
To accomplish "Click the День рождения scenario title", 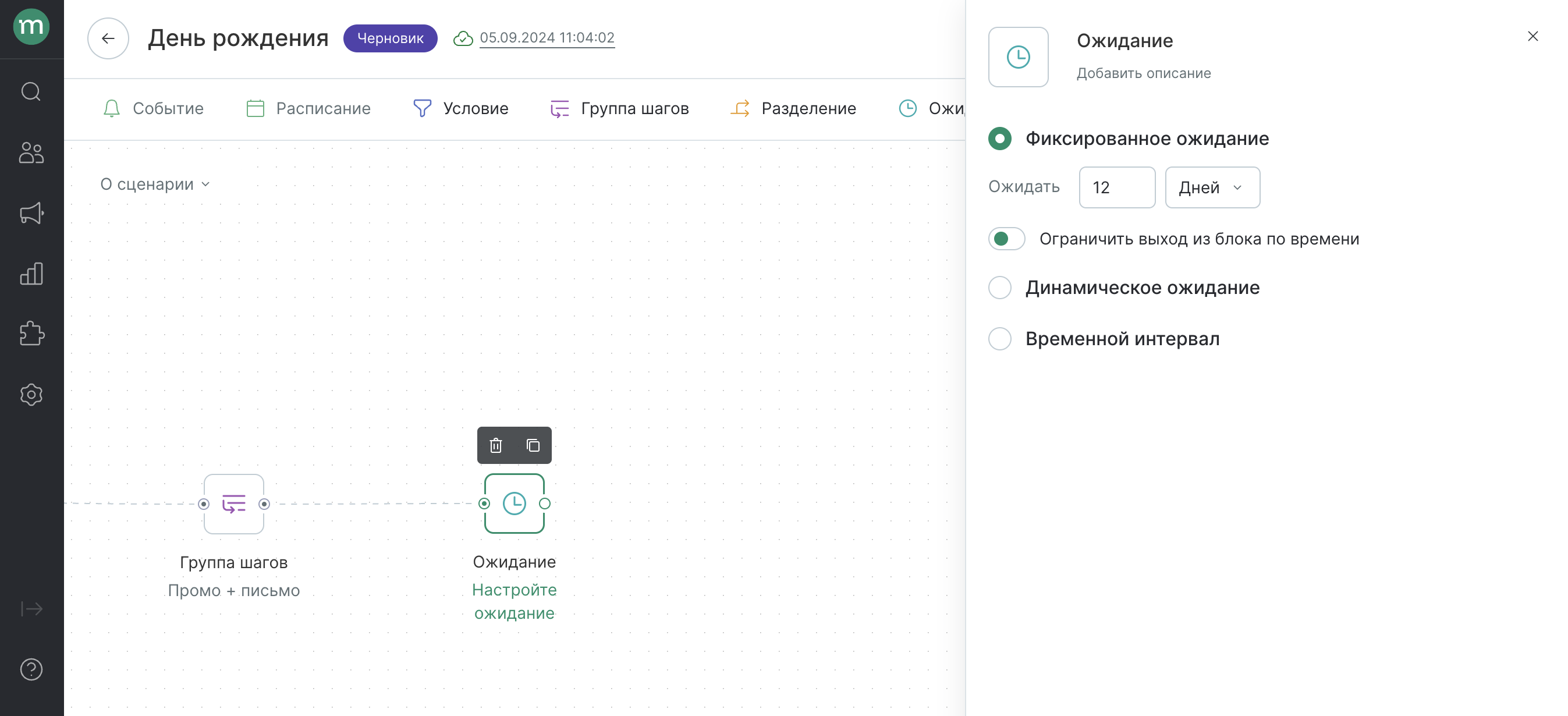I will point(238,38).
